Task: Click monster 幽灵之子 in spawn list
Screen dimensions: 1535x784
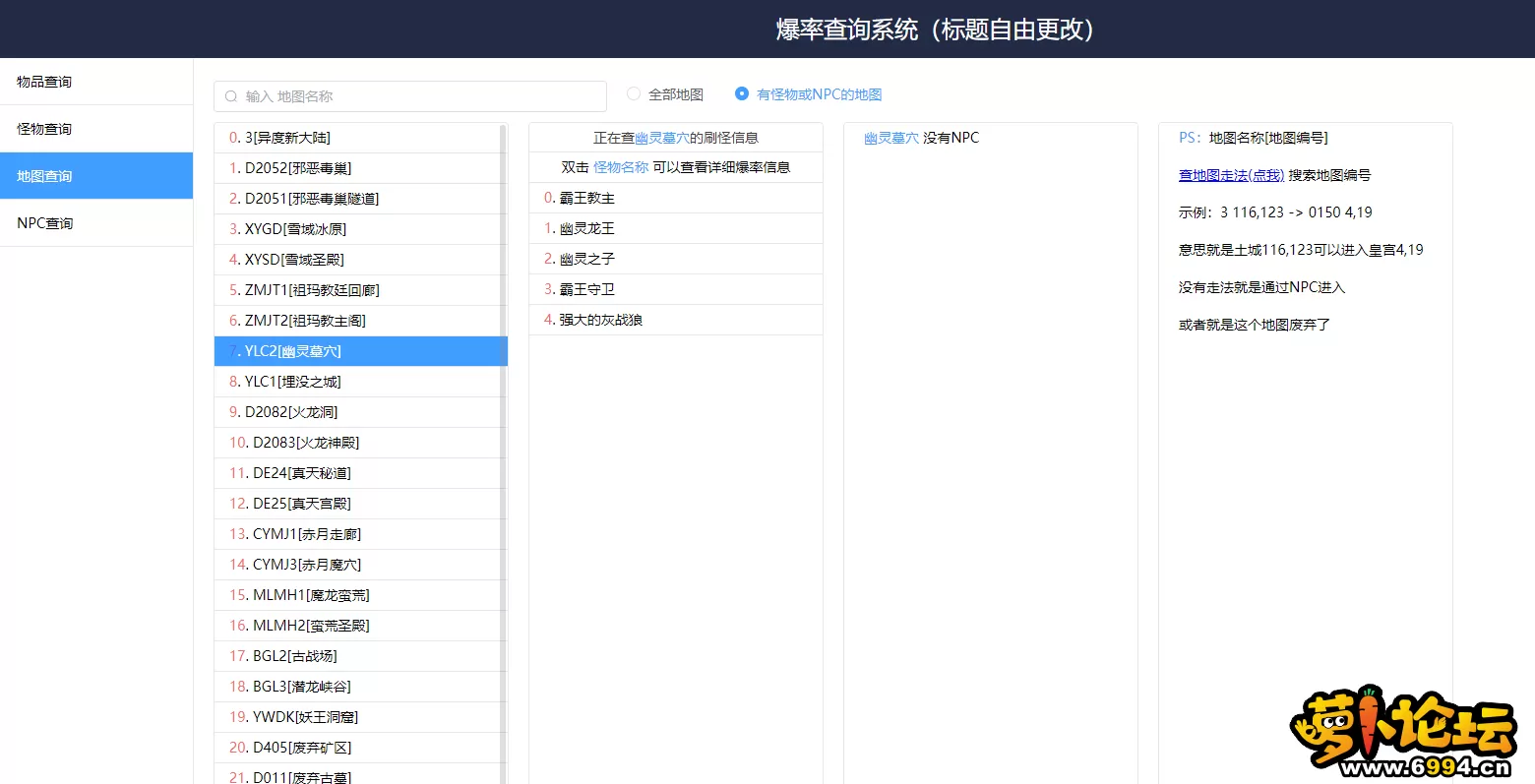Action: (x=676, y=259)
